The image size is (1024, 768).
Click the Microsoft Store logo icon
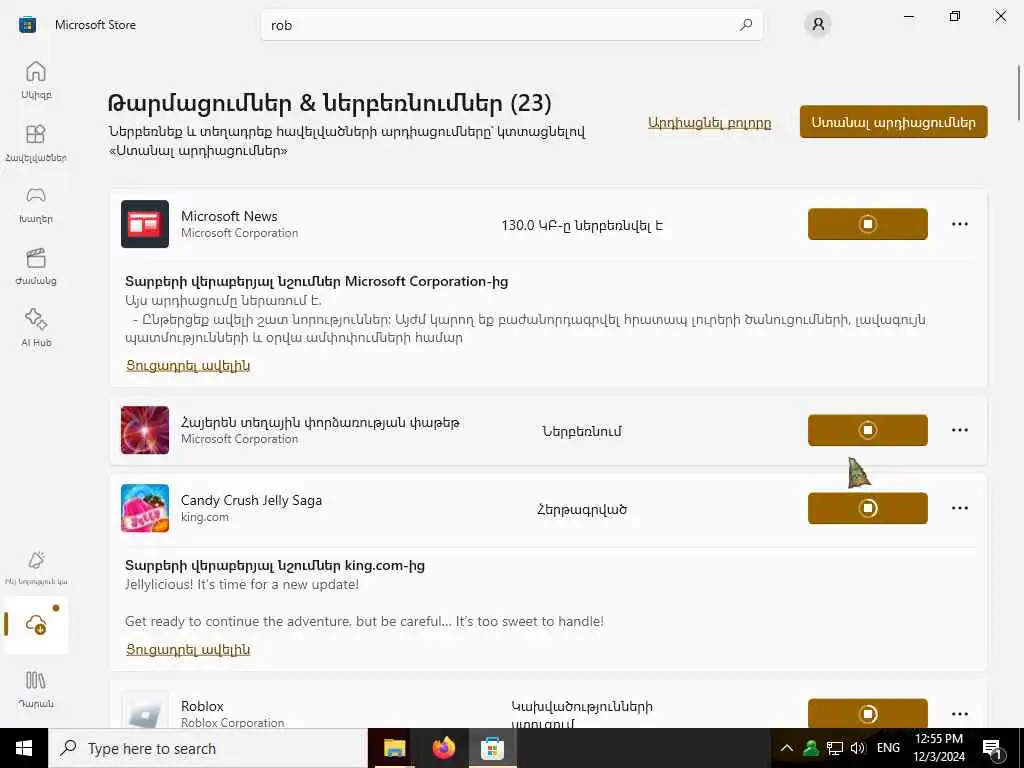[27, 25]
